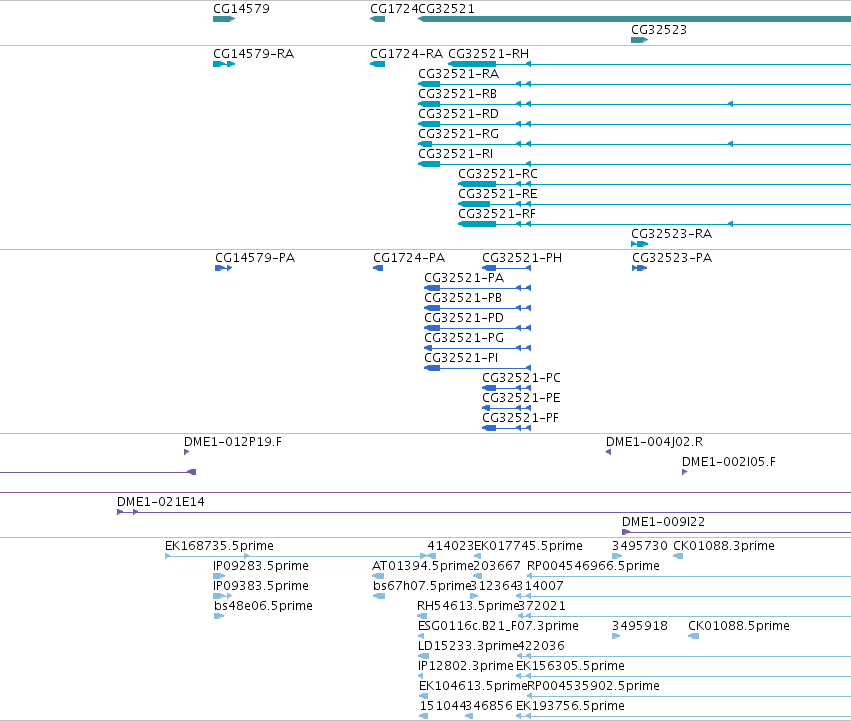851x721 pixels.
Task: Select the CK01088.5prime EST glyph
Action: pyautogui.click(x=694, y=636)
